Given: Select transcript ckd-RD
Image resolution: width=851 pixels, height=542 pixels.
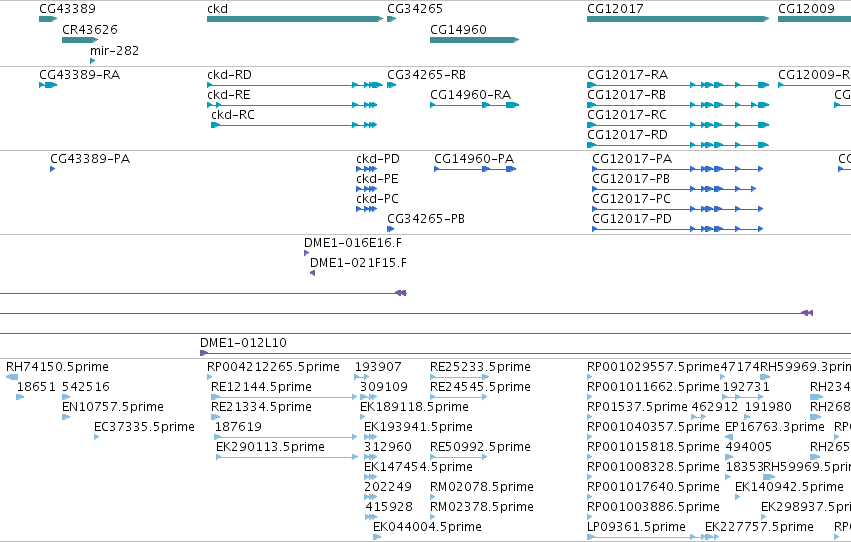Looking at the screenshot, I should (295, 85).
